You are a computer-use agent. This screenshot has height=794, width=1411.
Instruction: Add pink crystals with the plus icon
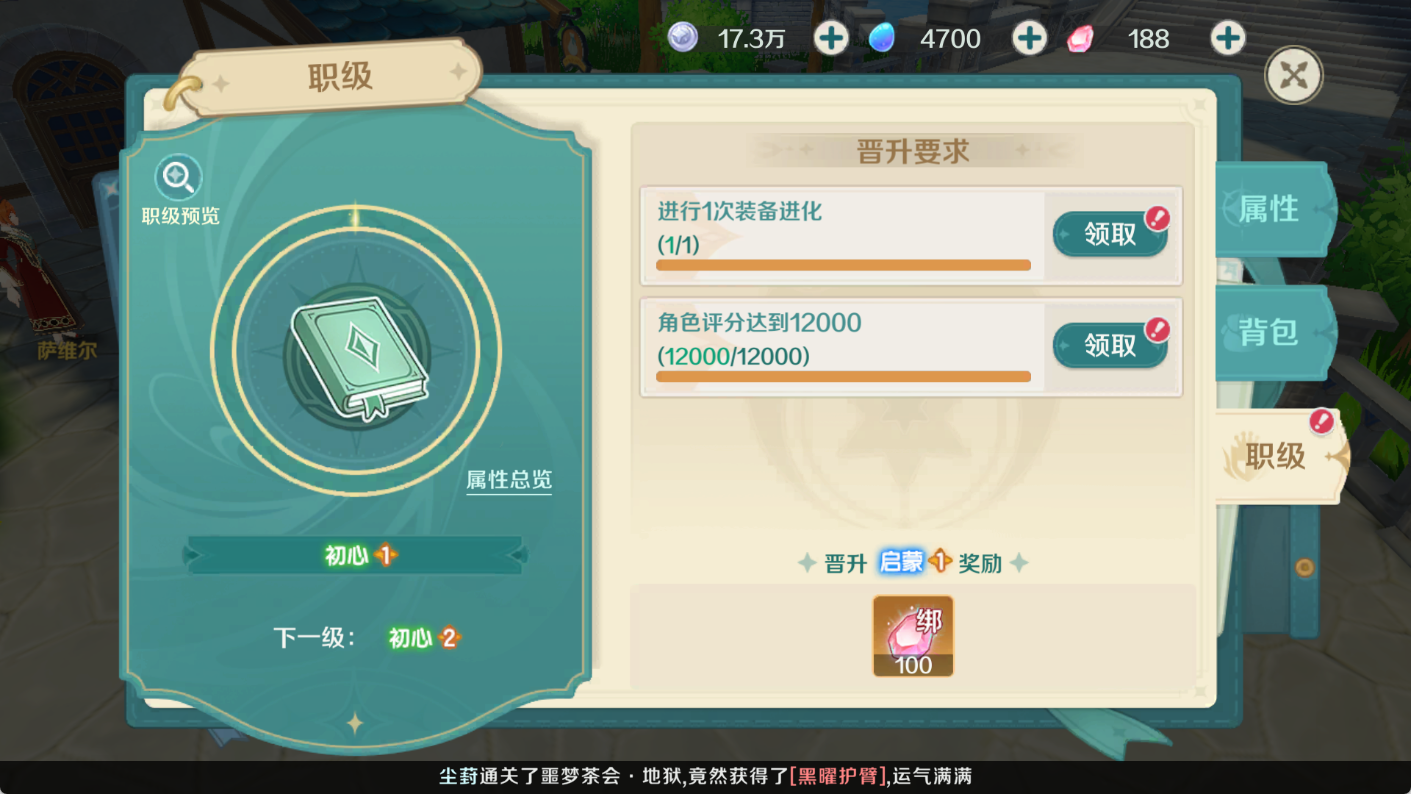[1227, 39]
